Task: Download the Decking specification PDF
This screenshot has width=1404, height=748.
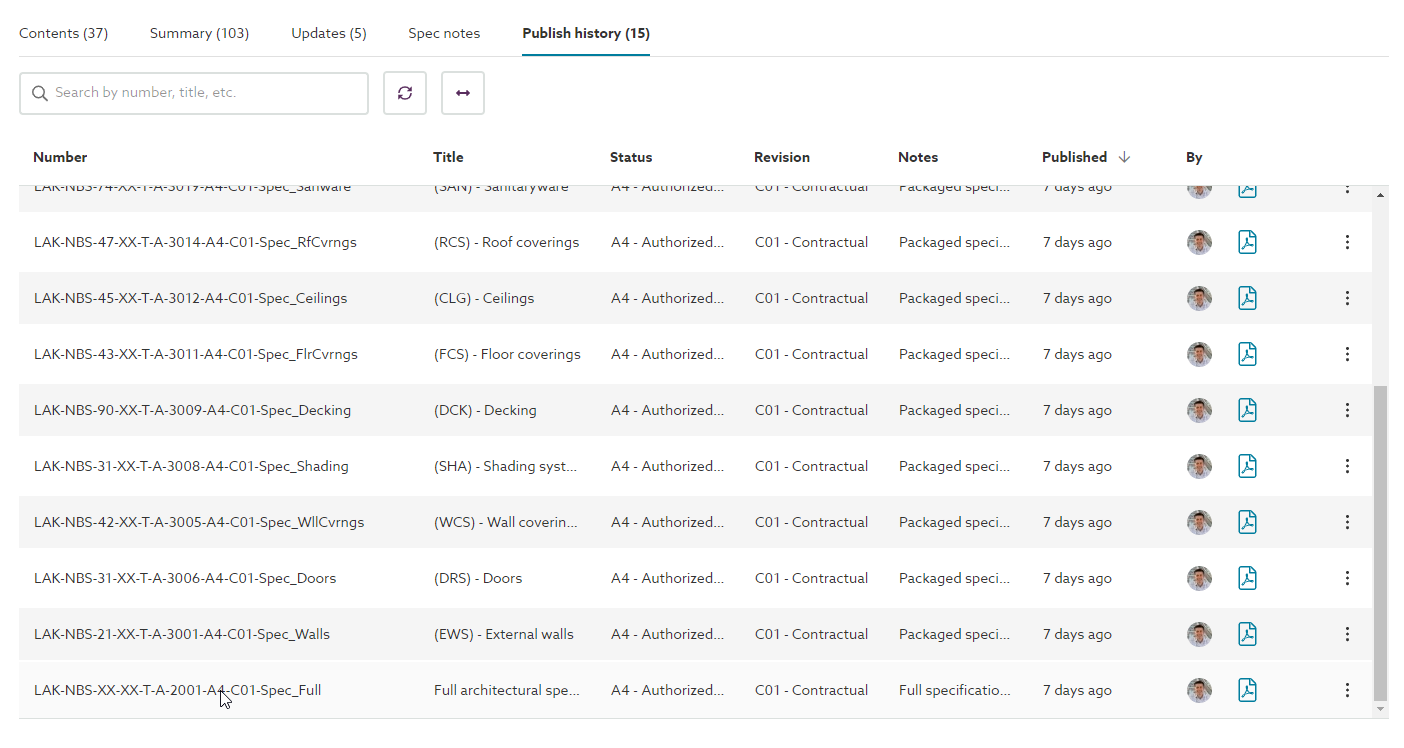Action: [x=1247, y=410]
